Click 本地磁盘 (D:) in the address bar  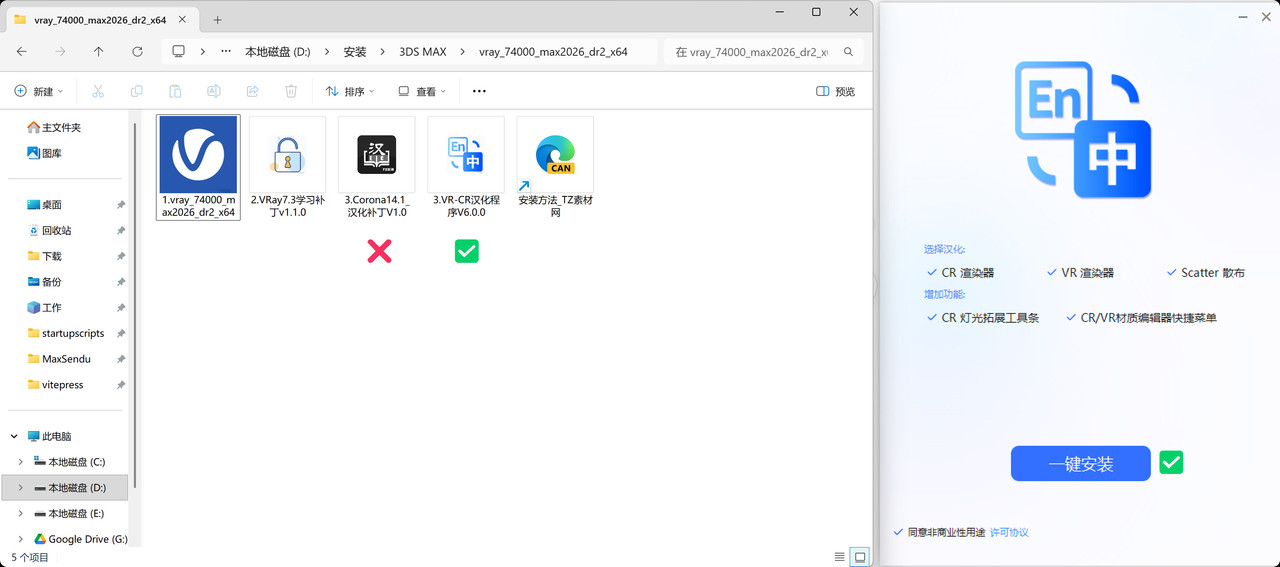point(280,52)
